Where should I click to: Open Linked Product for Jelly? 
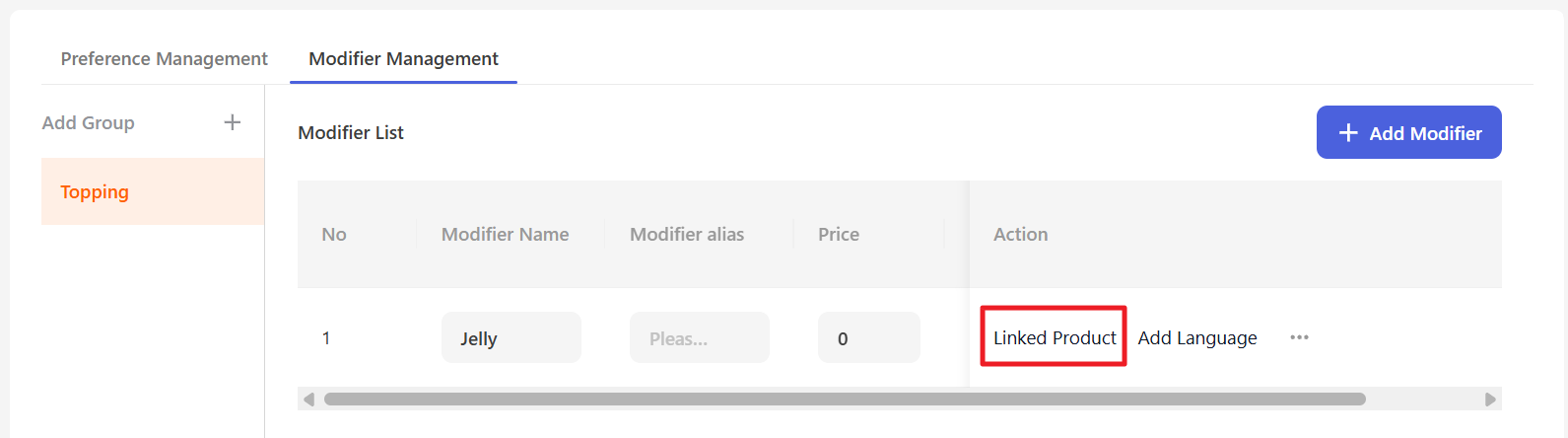(x=1055, y=337)
